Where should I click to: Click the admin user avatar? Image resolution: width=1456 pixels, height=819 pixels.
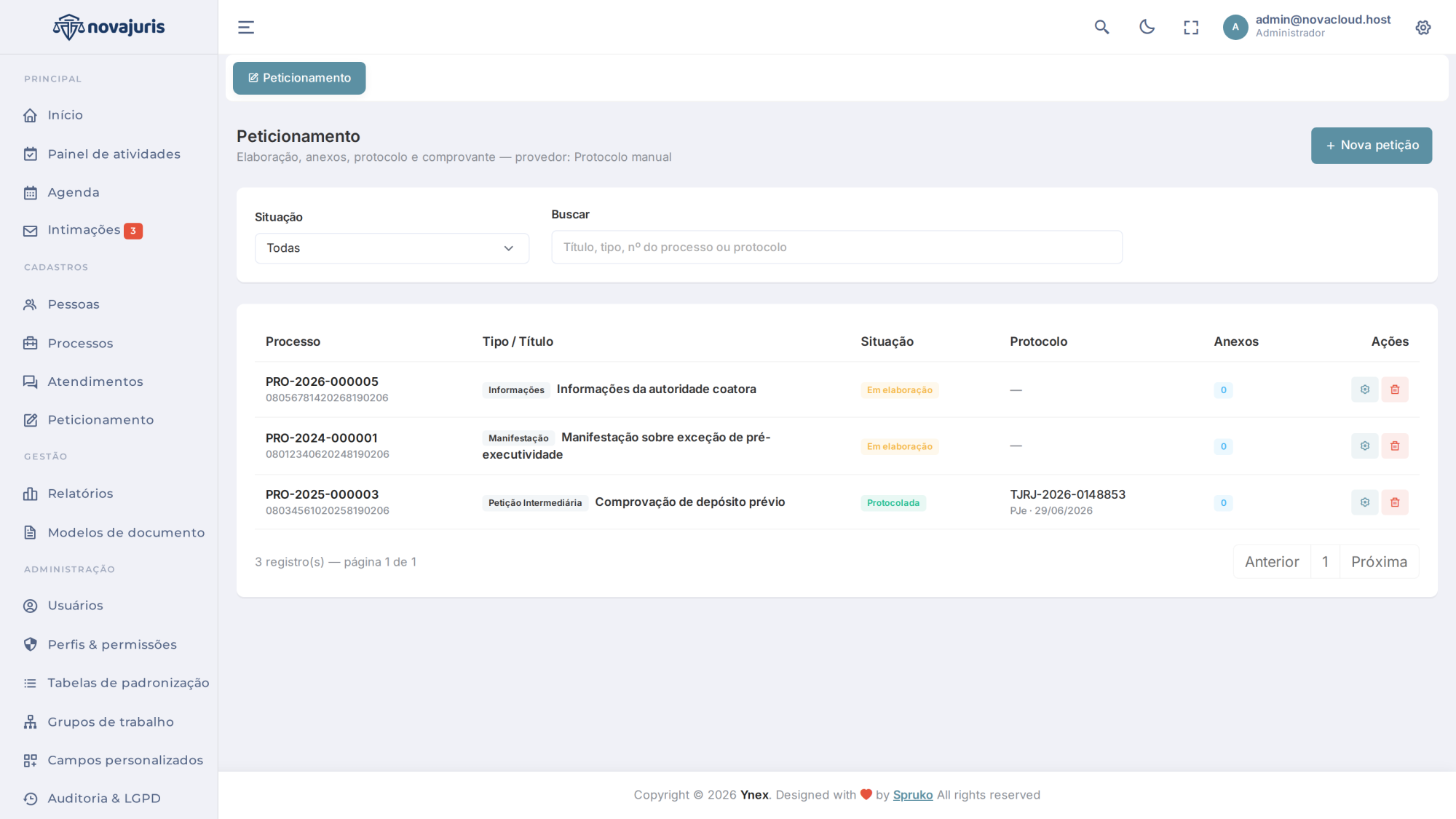1235,27
